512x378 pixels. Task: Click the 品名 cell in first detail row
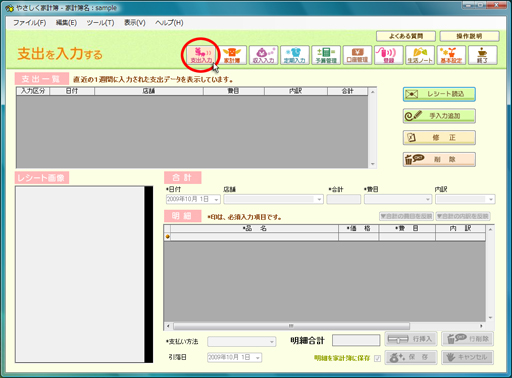click(255, 236)
